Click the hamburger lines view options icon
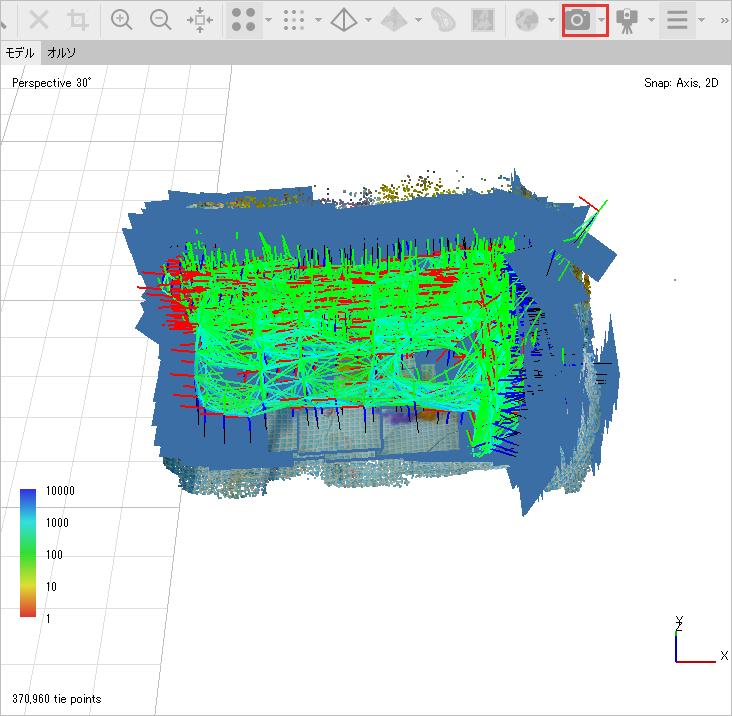This screenshot has width=732, height=716. point(677,20)
